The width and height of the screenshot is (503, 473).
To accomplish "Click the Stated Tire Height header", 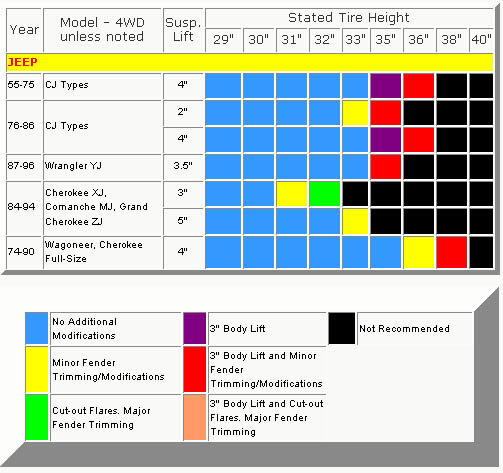I will click(349, 18).
